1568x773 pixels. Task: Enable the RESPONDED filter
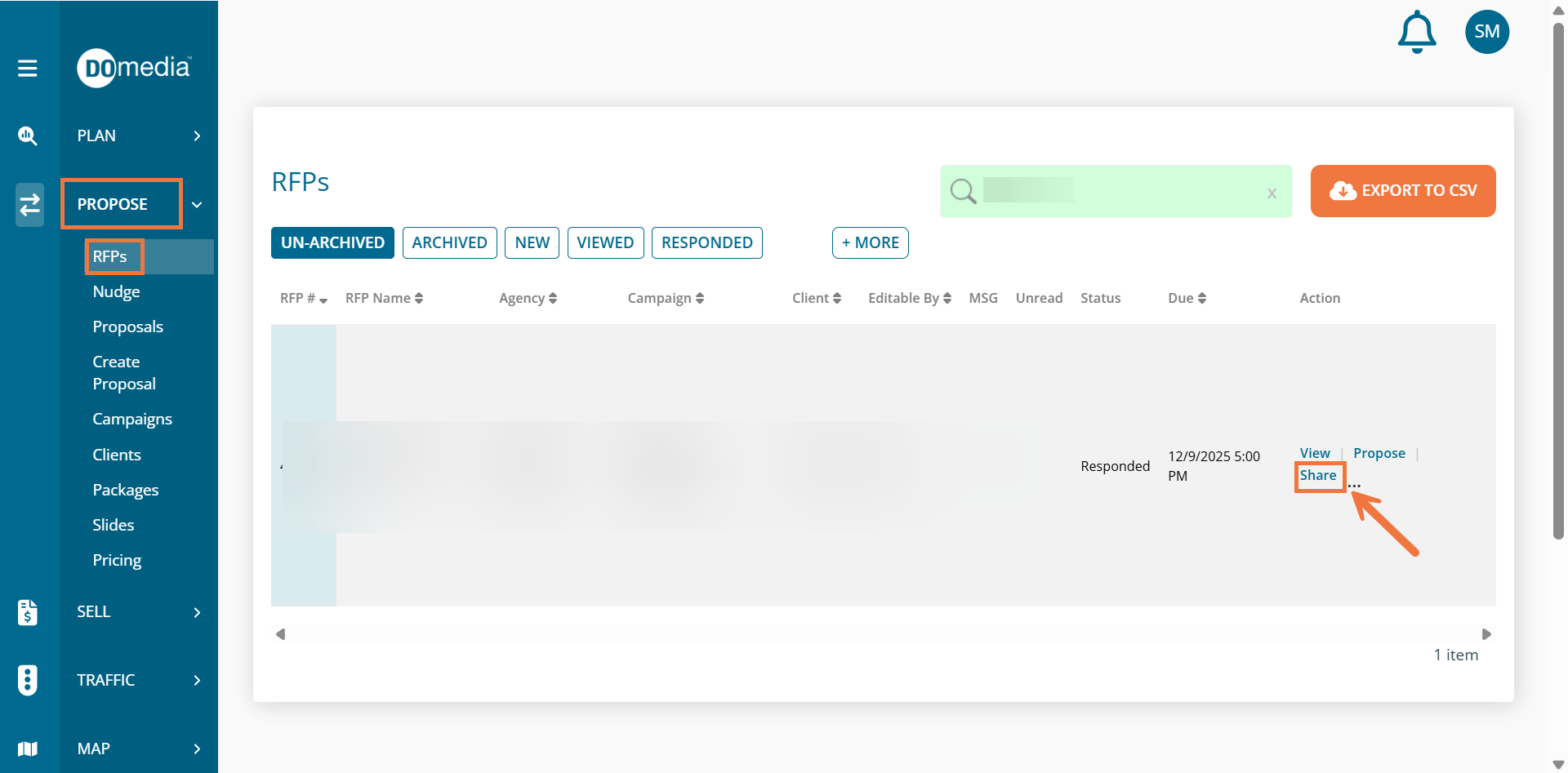click(706, 243)
